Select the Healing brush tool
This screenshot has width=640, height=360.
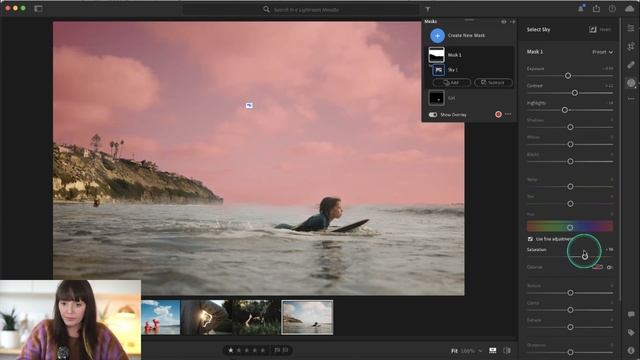pos(631,64)
